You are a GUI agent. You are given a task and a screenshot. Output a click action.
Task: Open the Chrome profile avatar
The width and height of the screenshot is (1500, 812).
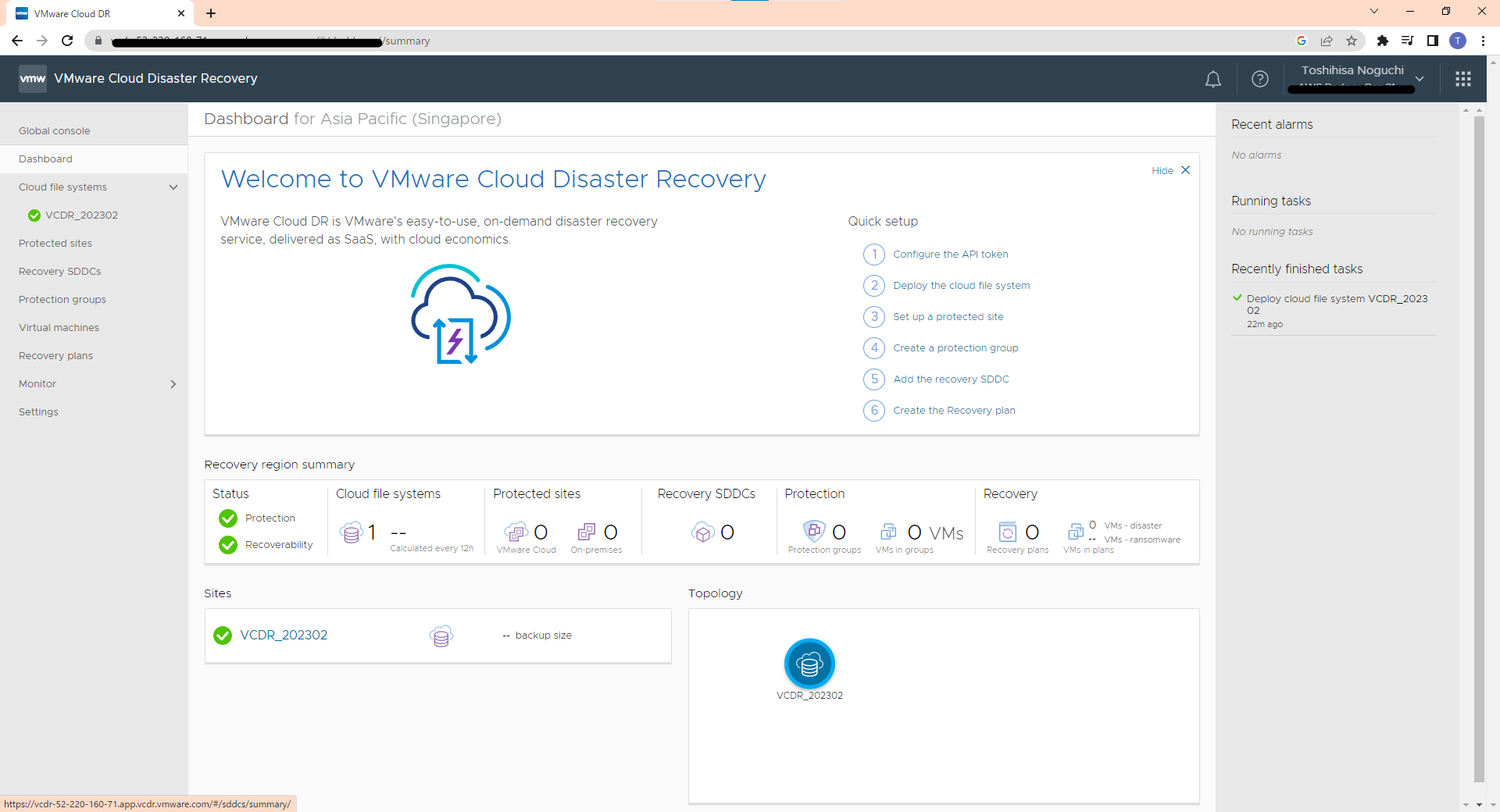tap(1458, 41)
